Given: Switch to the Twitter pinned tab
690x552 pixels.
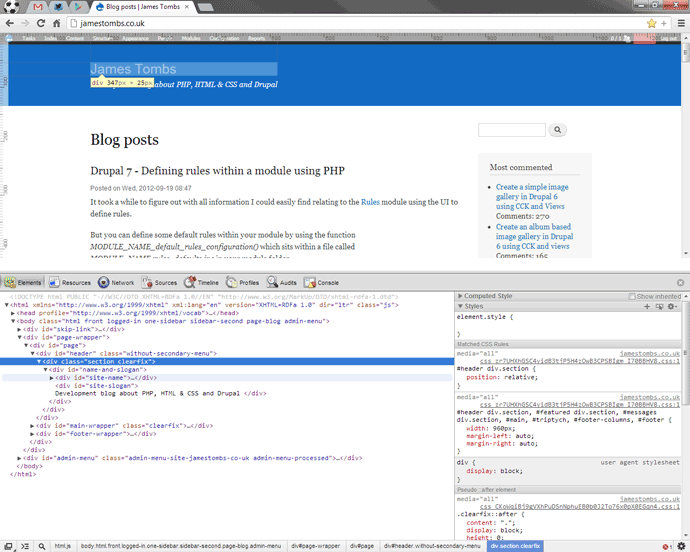Looking at the screenshot, I should 58,7.
